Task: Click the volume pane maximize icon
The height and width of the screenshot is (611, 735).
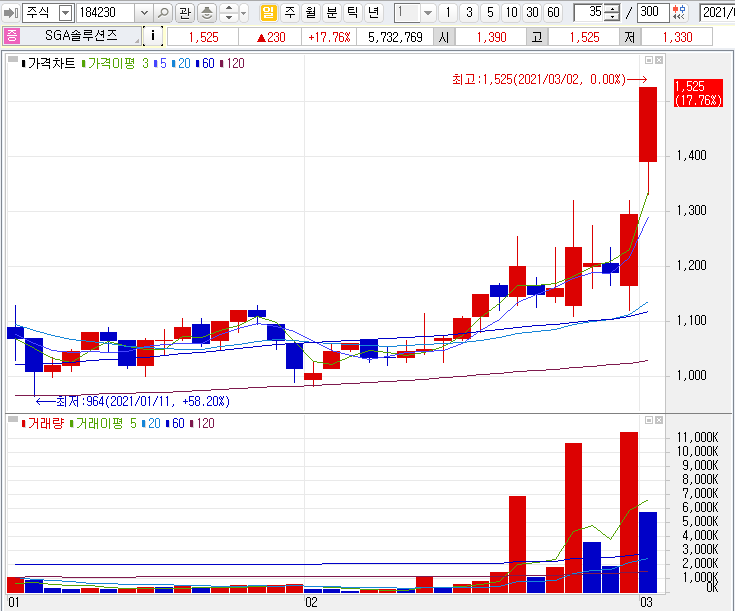Action: click(649, 420)
